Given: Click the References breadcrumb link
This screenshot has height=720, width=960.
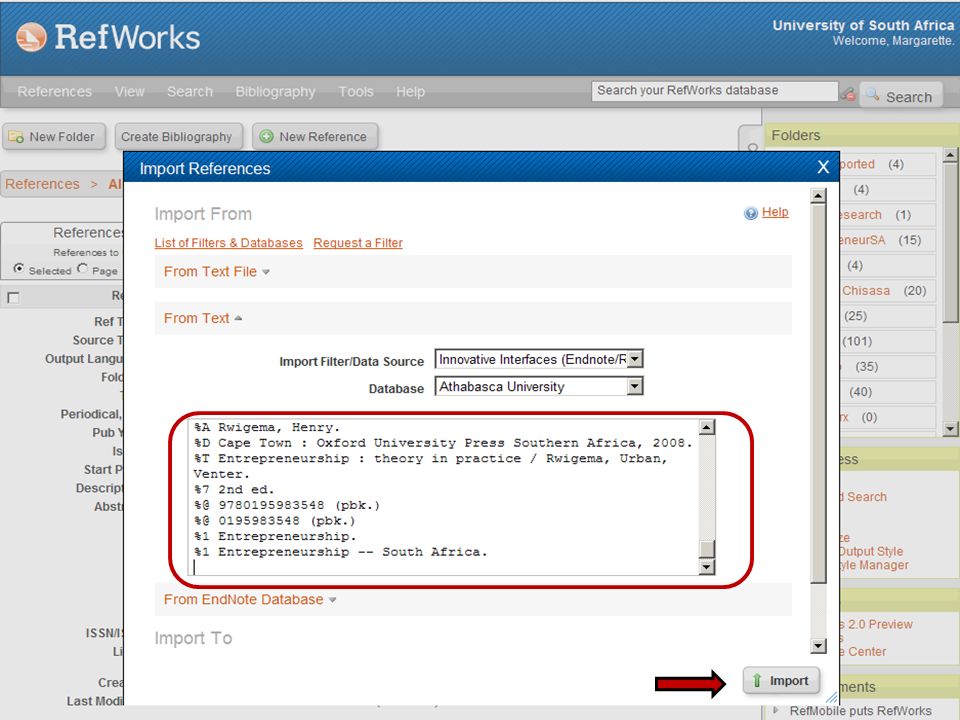Looking at the screenshot, I should [x=42, y=184].
